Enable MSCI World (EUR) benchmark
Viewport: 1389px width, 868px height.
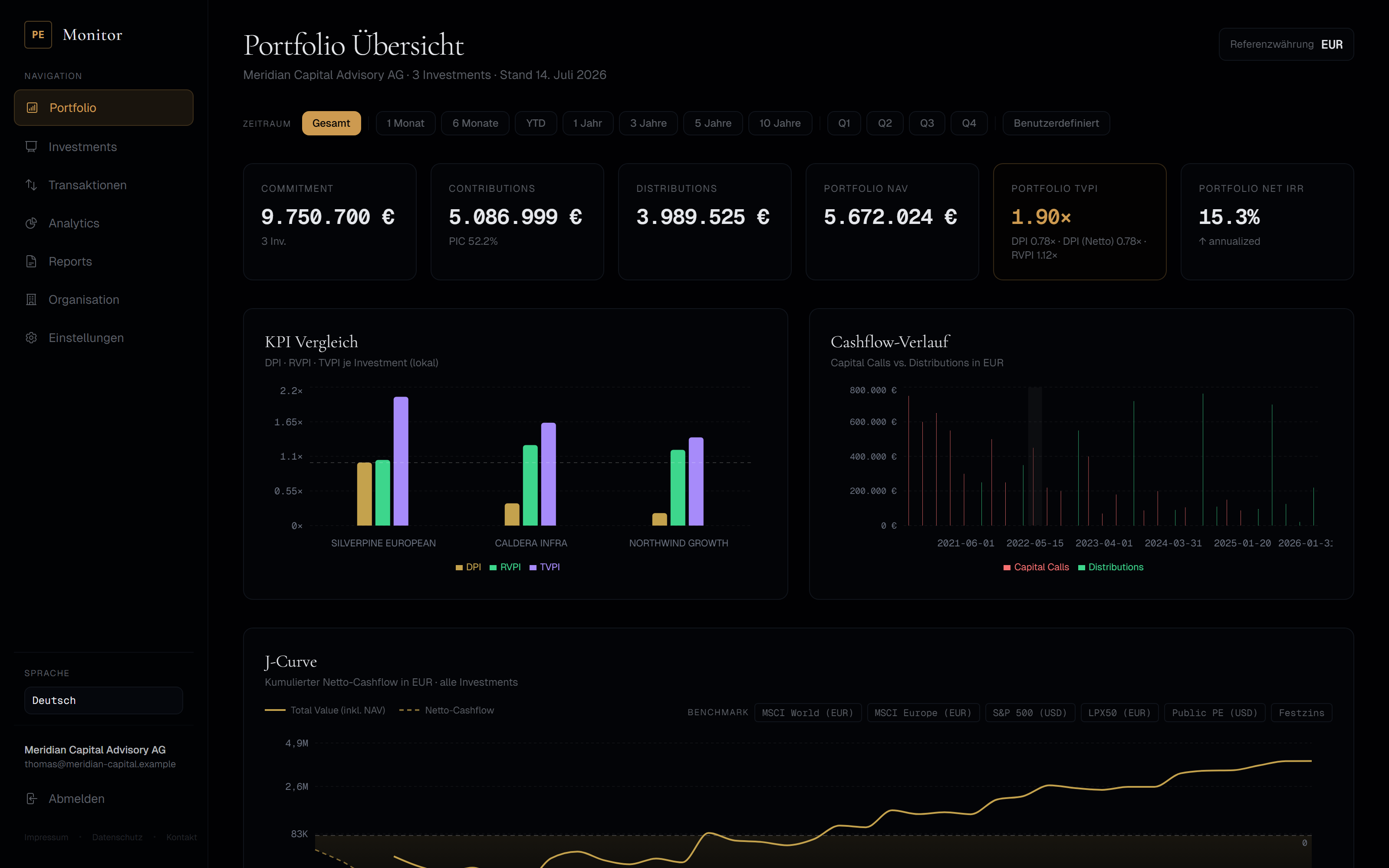[807, 713]
